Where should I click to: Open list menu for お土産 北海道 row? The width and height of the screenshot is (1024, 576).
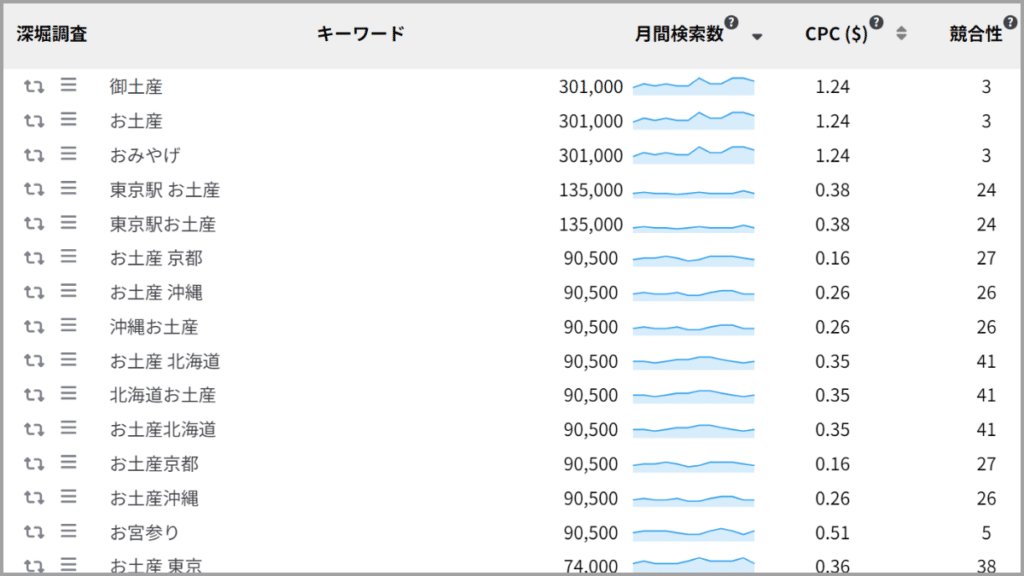point(68,360)
